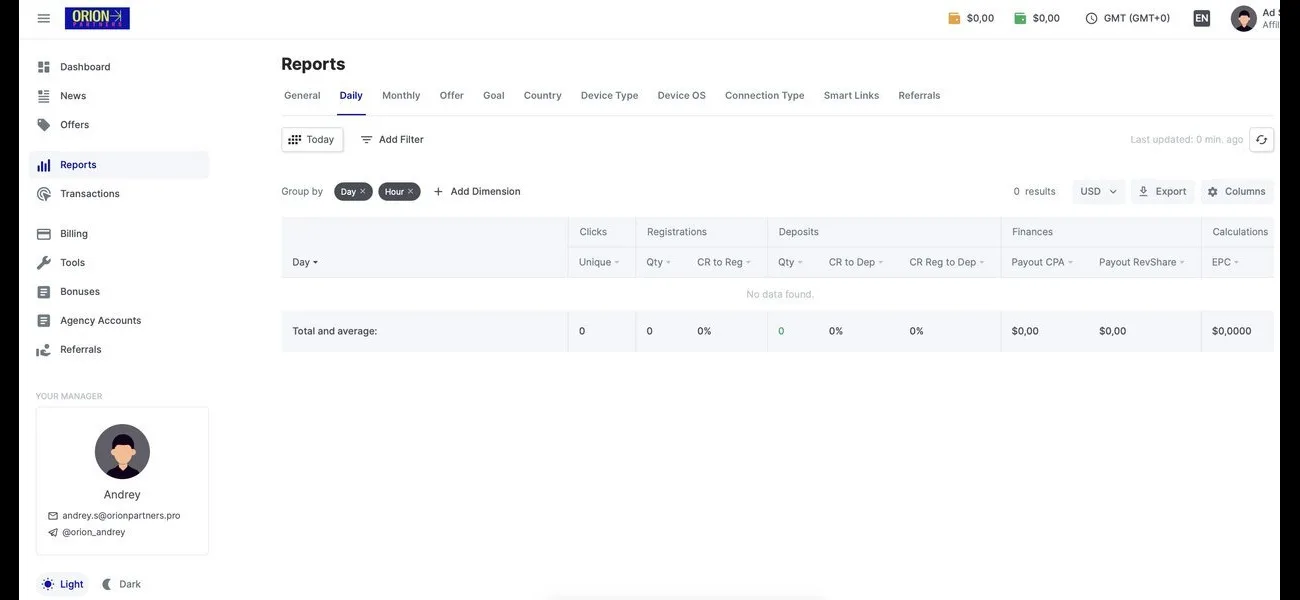Switch language via EN icon
The height and width of the screenshot is (600, 1300).
[1201, 18]
